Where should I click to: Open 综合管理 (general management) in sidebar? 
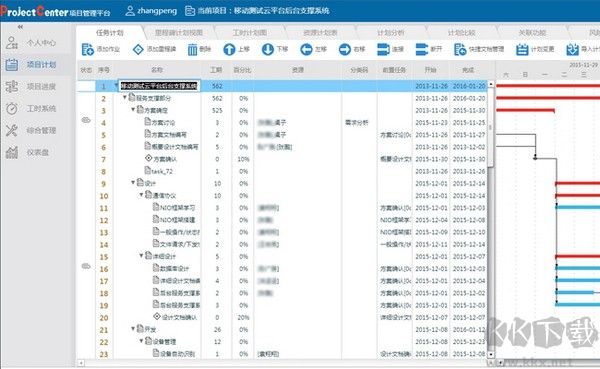pyautogui.click(x=31, y=131)
